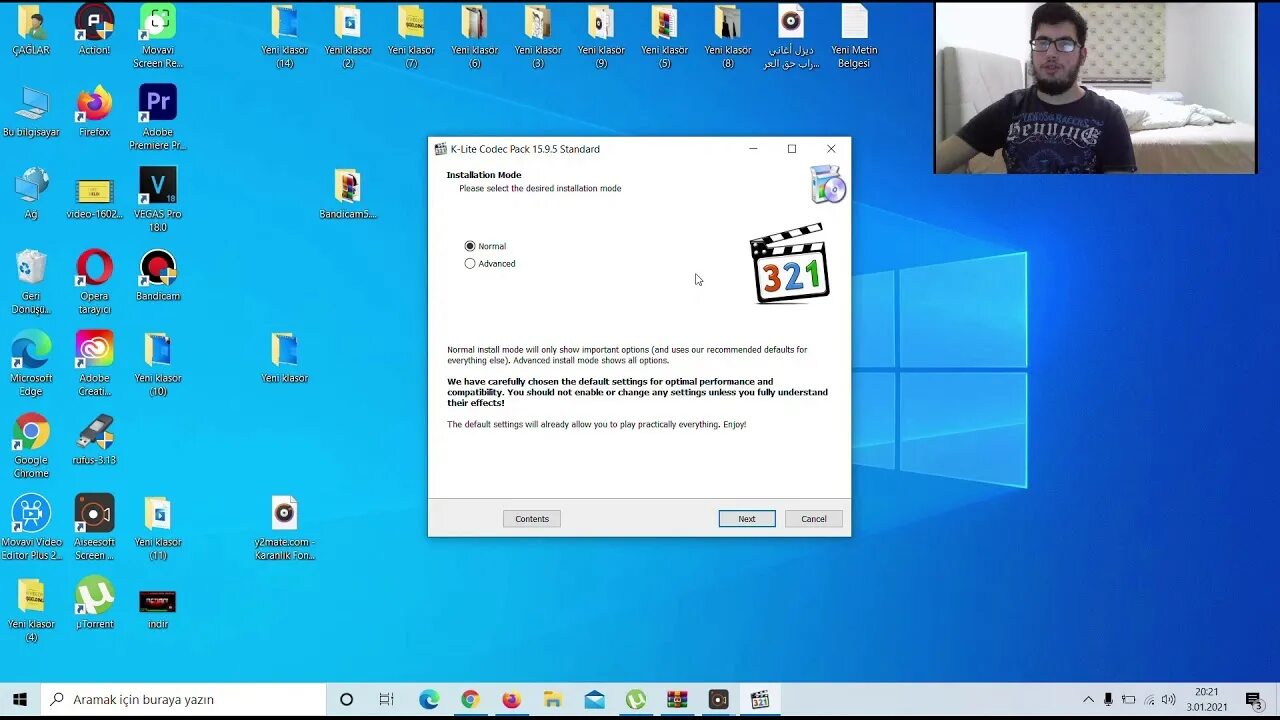Image resolution: width=1280 pixels, height=720 pixels.
Task: Open the Contents help button
Action: (532, 519)
